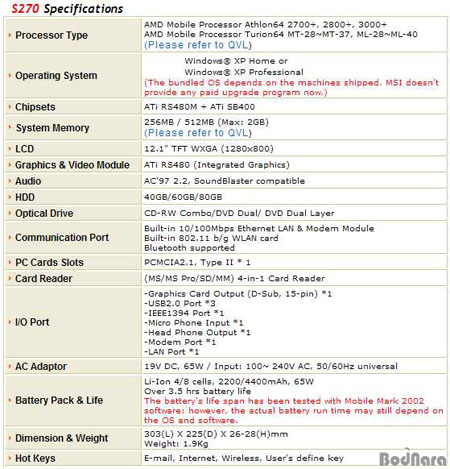
Task: Select the 'Processor Type' row label
Action: [51, 35]
